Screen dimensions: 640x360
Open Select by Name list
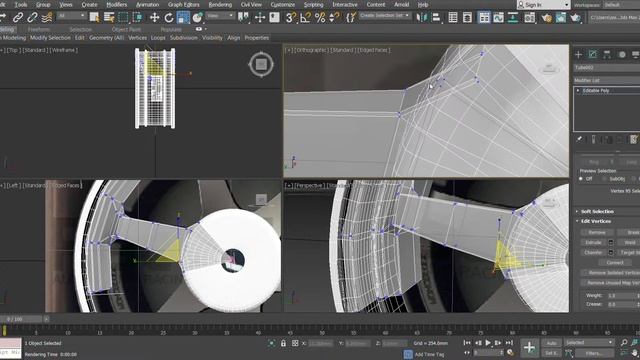click(109, 17)
